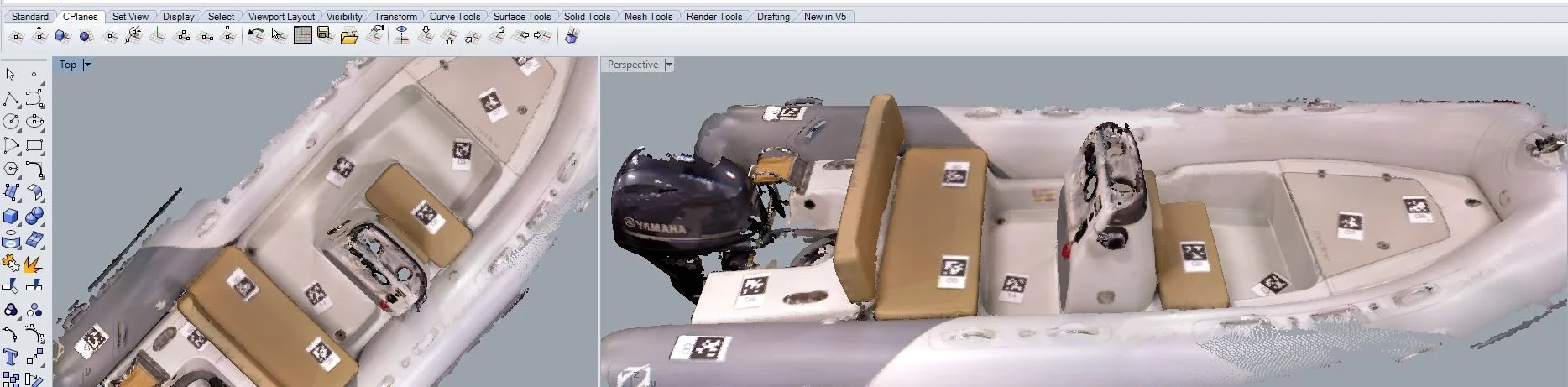Open the Named CPlanes grid icon
This screenshot has width=1568, height=387.
pos(303,35)
